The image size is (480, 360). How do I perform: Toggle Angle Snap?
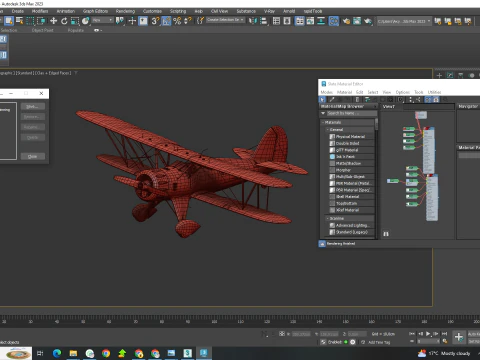click(x=166, y=21)
